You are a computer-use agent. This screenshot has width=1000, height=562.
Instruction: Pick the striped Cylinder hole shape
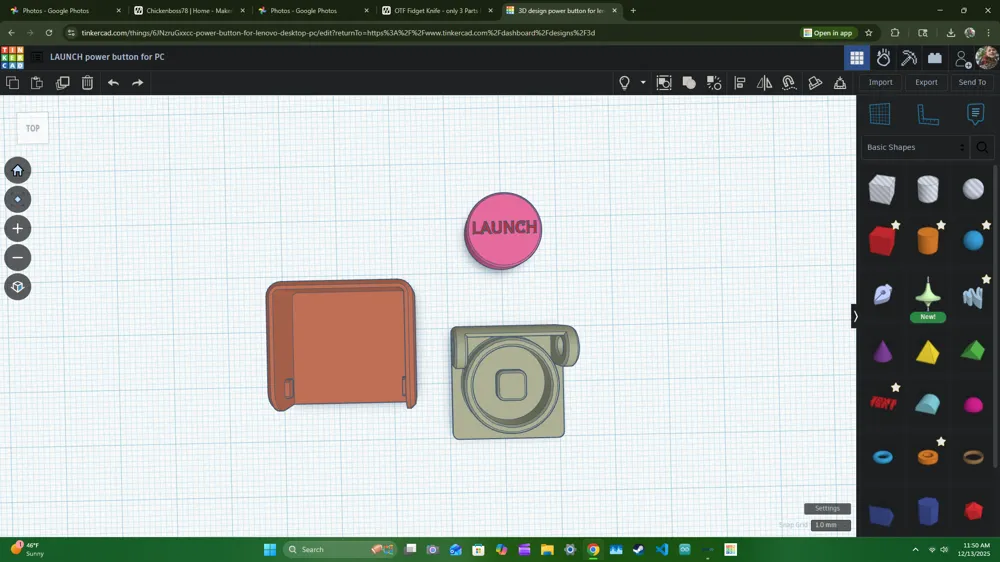(927, 189)
